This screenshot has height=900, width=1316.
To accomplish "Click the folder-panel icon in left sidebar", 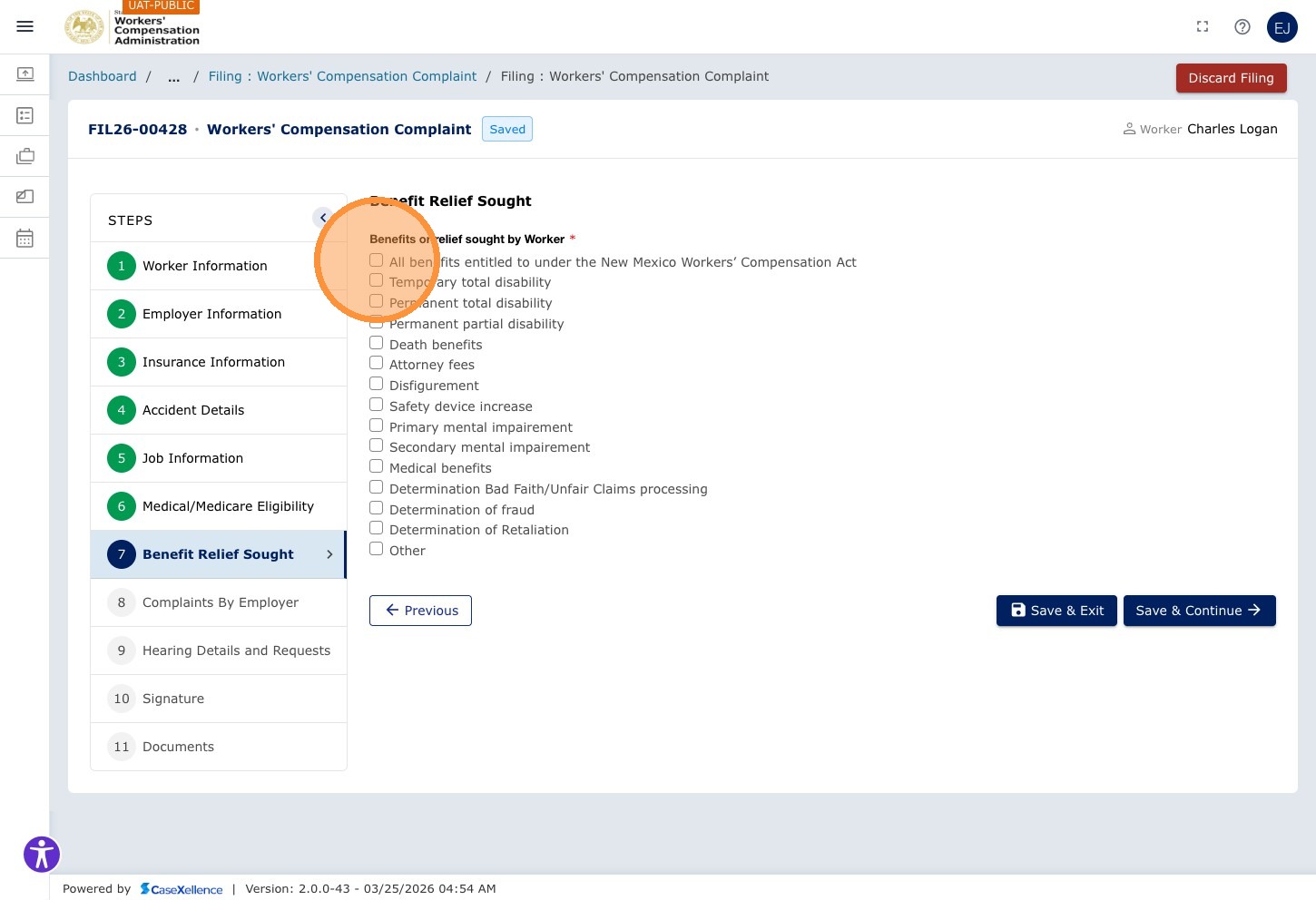I will pos(25,196).
